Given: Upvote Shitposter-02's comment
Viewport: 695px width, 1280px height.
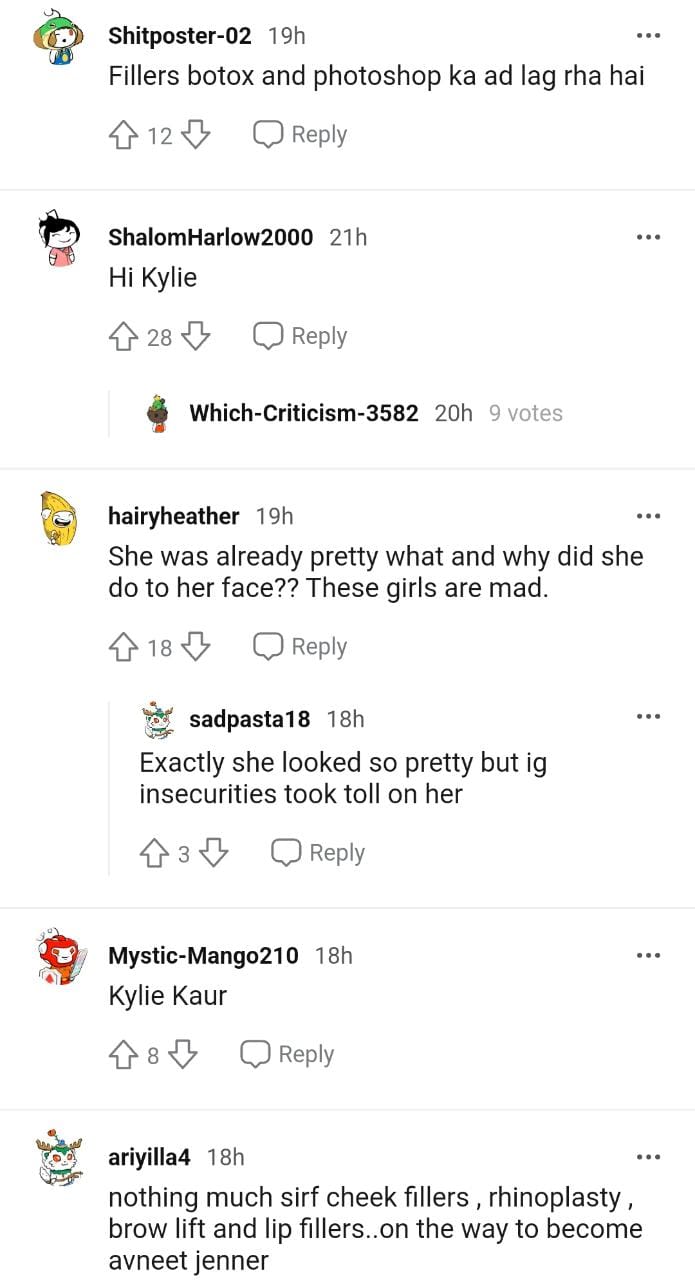Looking at the screenshot, I should coord(123,135).
